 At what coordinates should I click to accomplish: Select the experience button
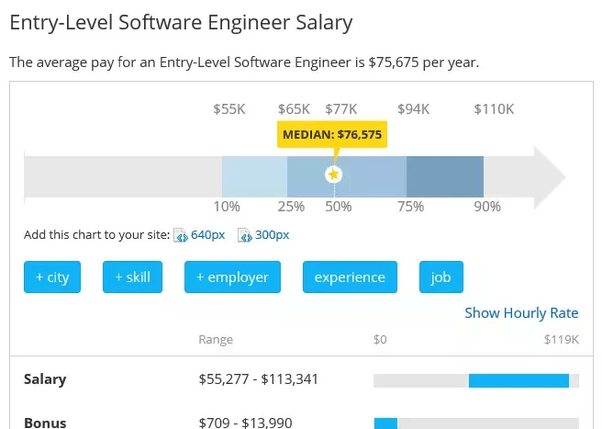coord(350,277)
